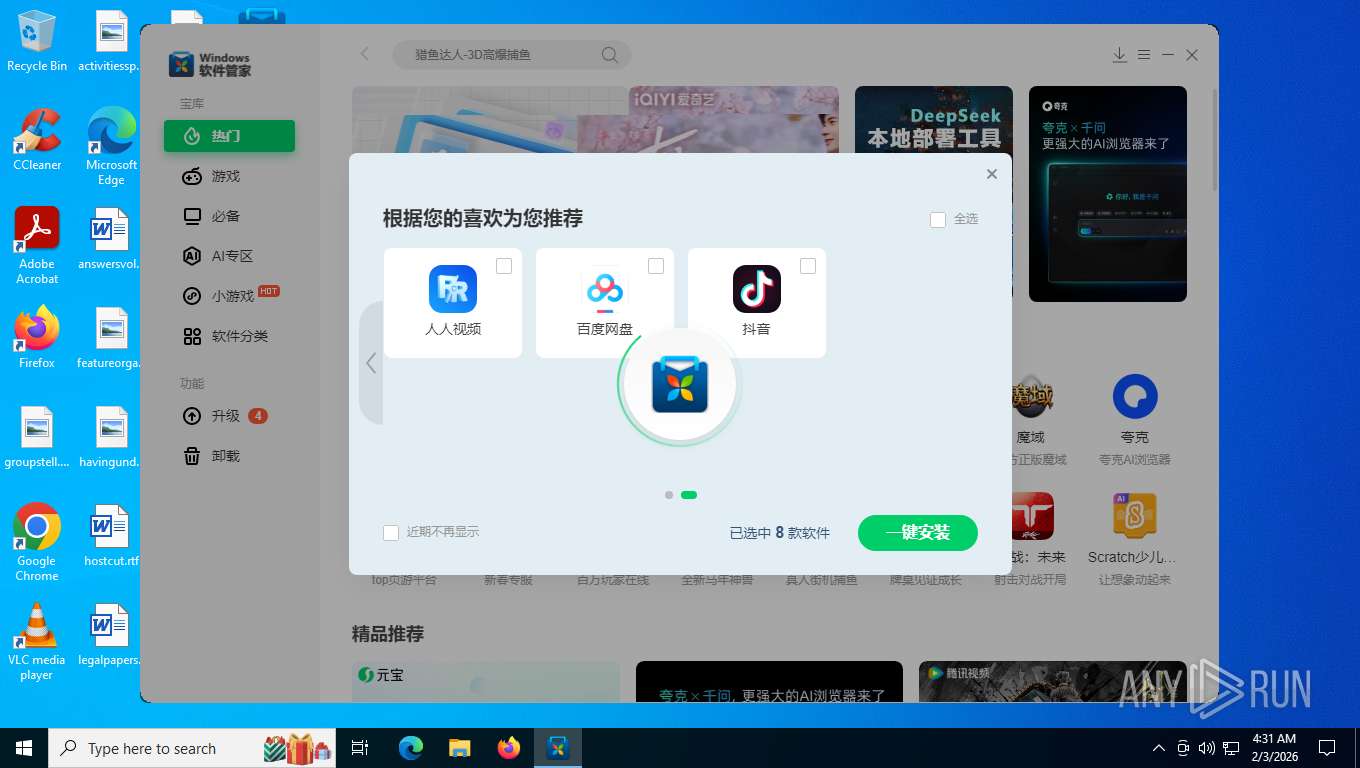Viewport: 1360px width, 768px height.
Task: Tick the 人人视频 card checkbox
Action: [x=504, y=266]
